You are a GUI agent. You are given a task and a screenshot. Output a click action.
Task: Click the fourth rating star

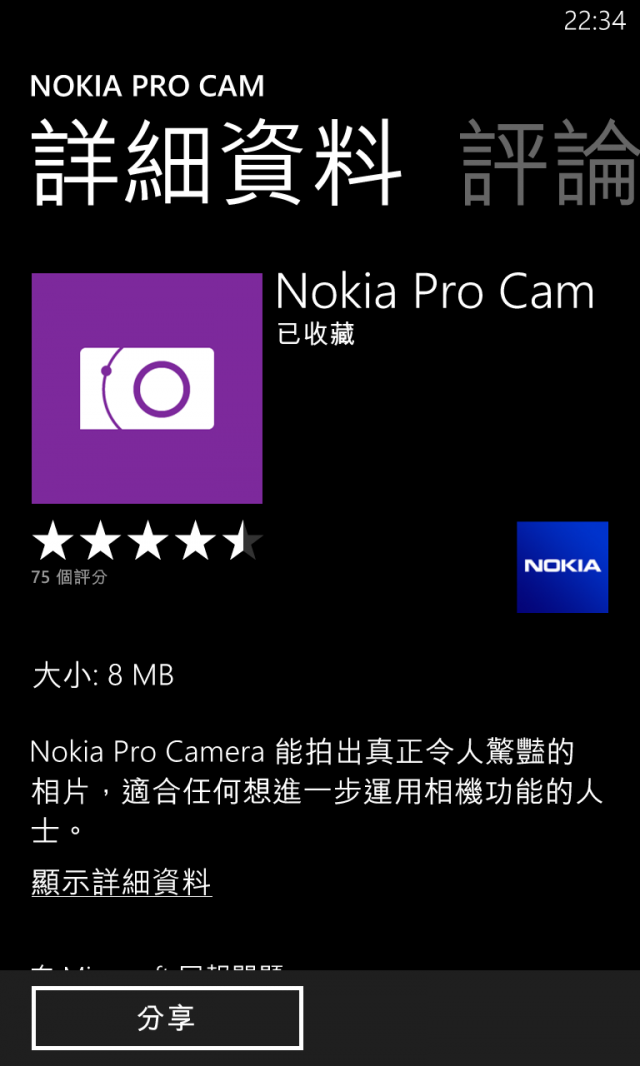pyautogui.click(x=195, y=544)
